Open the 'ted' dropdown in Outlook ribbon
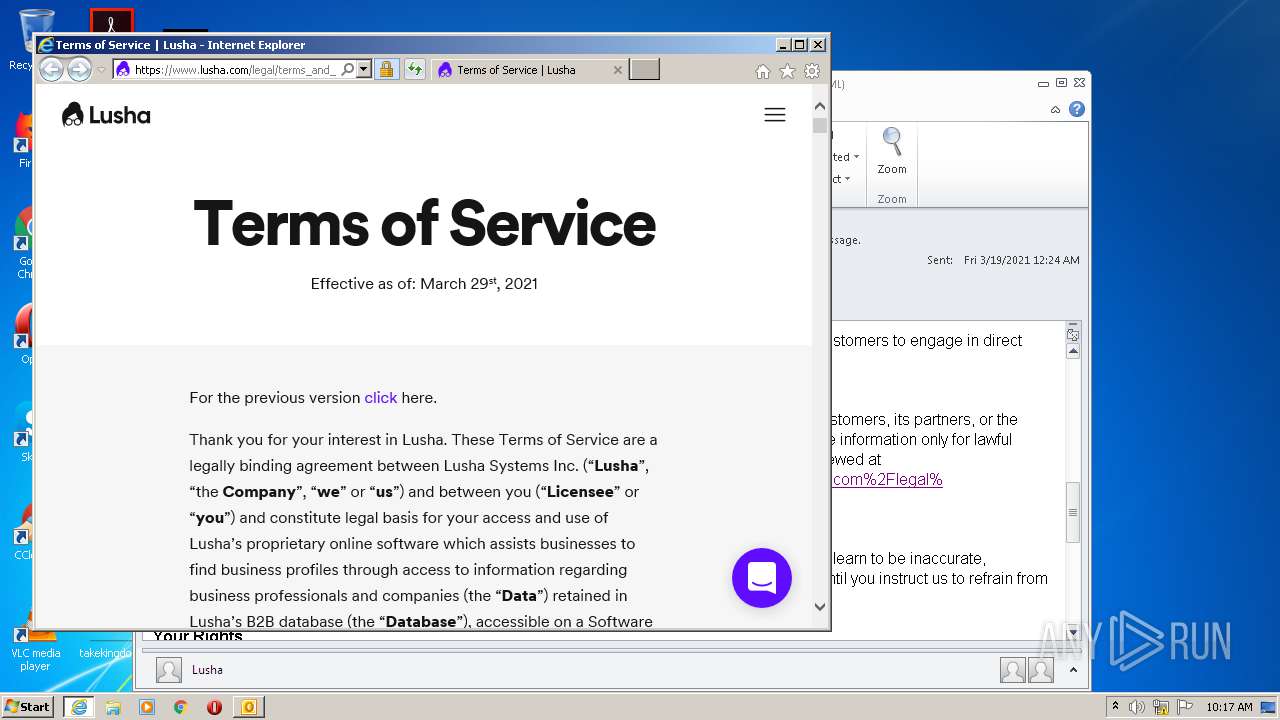The height and width of the screenshot is (720, 1280). tap(847, 157)
